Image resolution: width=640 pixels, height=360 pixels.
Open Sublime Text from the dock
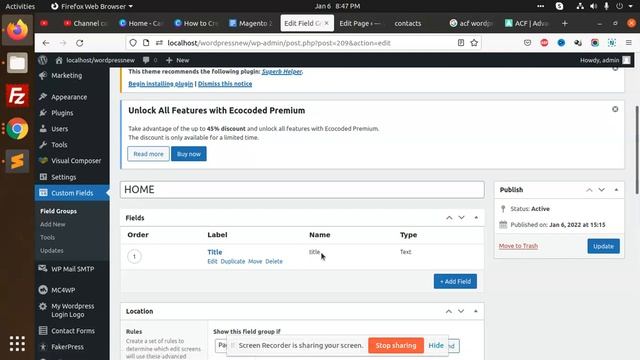pos(17,161)
